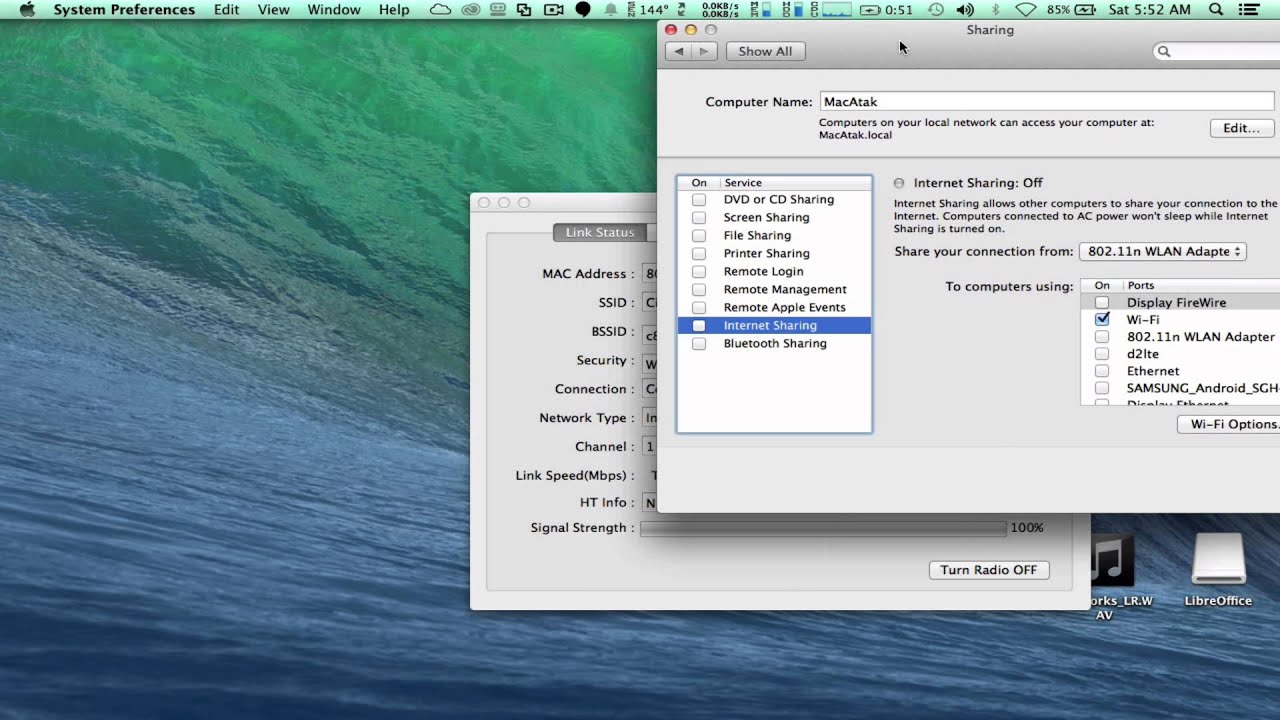
Task: Select Remote Login service name
Action: (x=763, y=272)
